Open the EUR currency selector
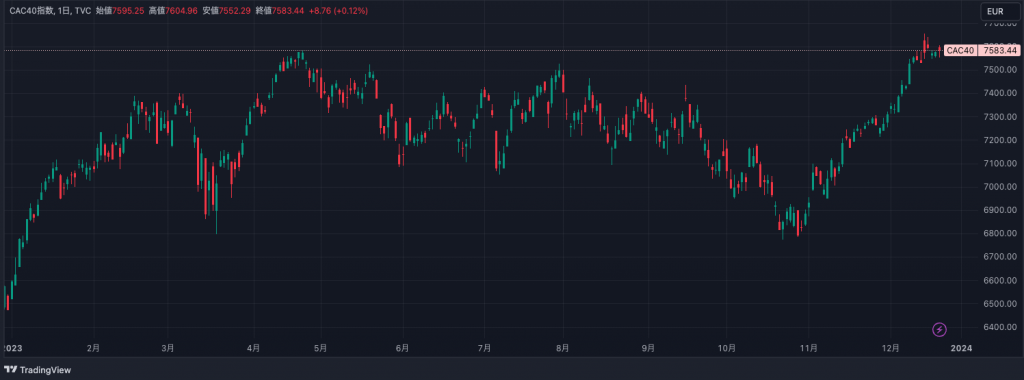Image resolution: width=1024 pixels, height=380 pixels. [x=999, y=11]
